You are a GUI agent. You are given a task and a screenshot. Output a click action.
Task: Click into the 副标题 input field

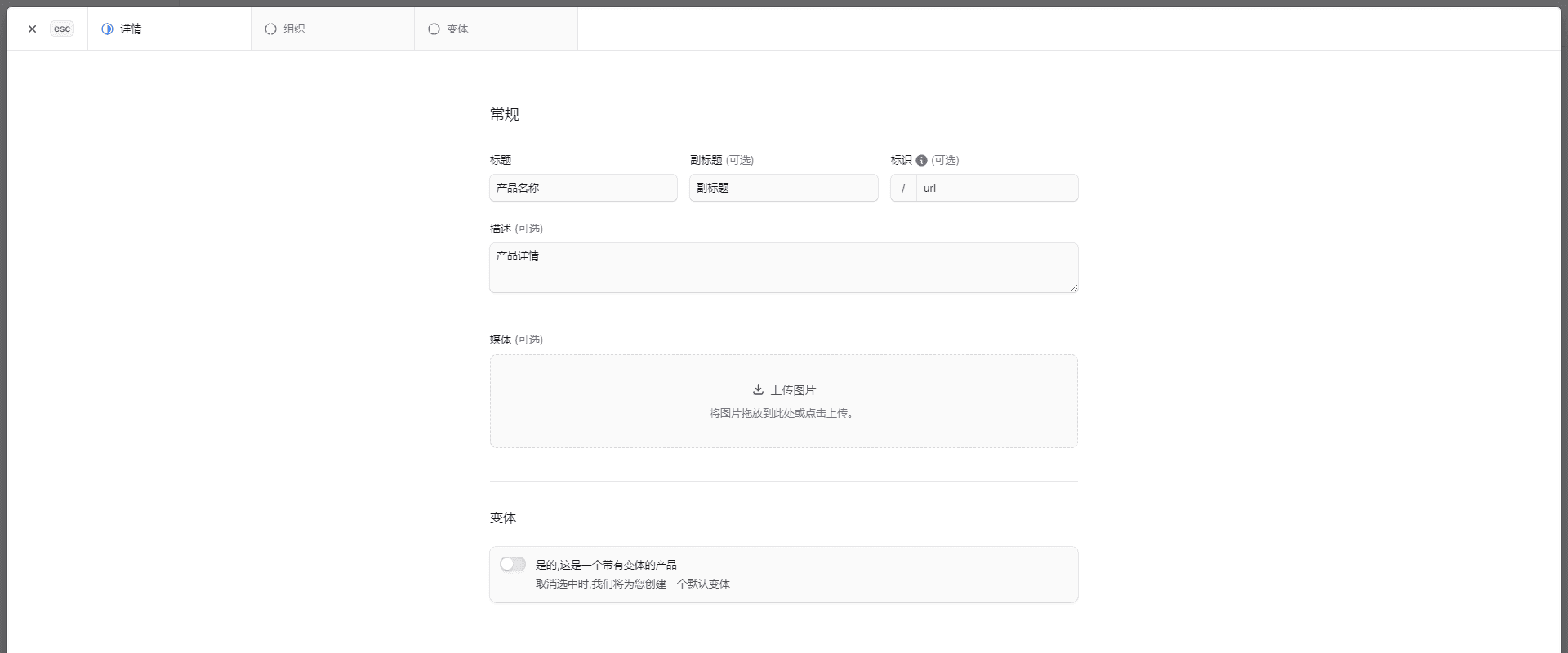coord(783,188)
